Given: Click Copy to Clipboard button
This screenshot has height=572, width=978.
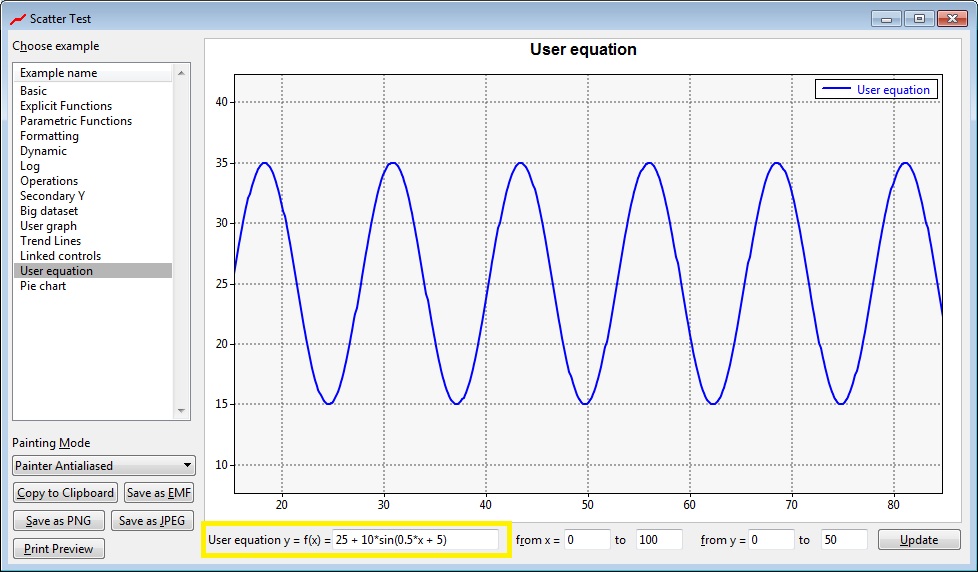Looking at the screenshot, I should point(65,493).
